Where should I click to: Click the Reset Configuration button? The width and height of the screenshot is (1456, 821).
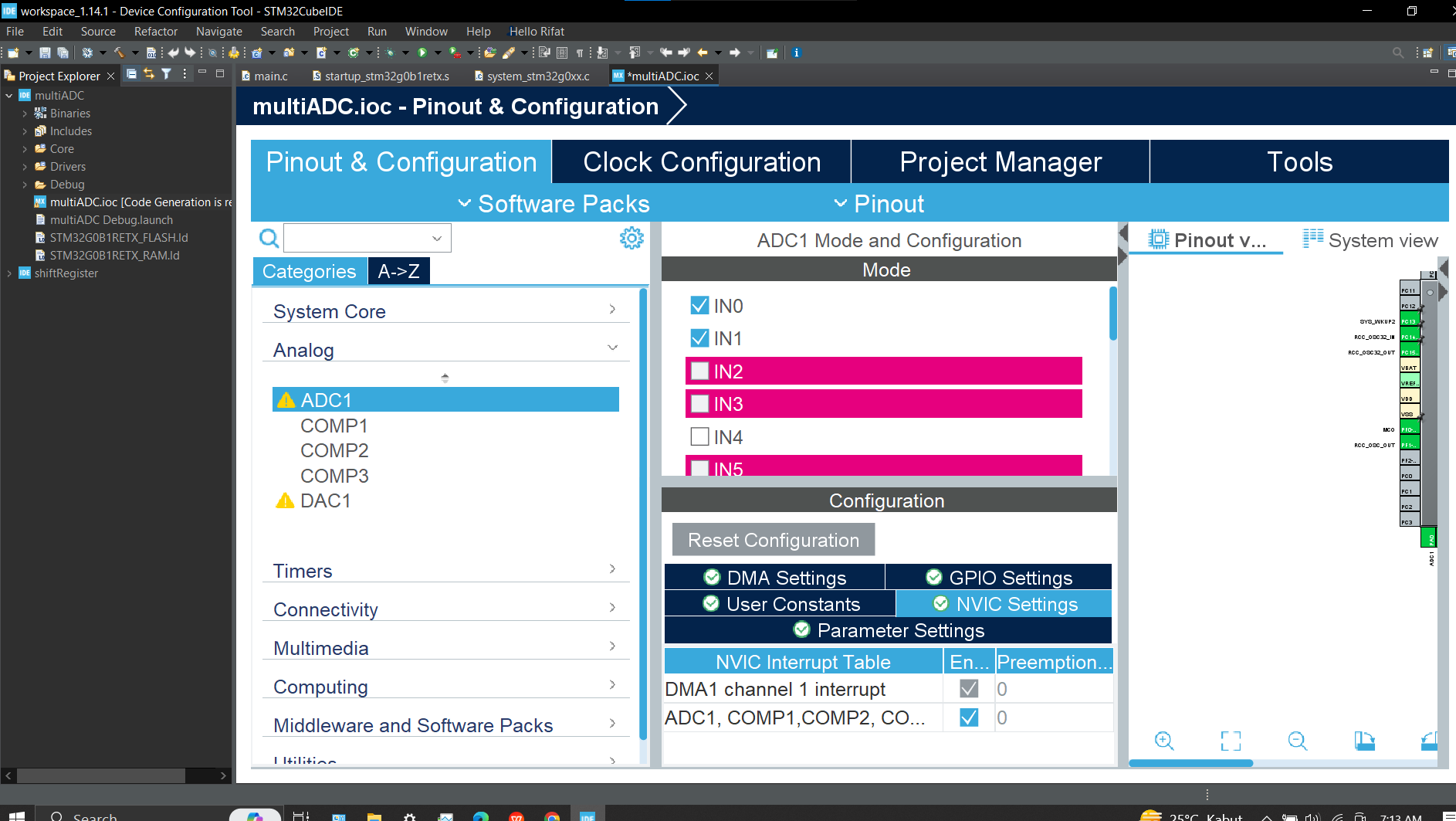click(773, 539)
